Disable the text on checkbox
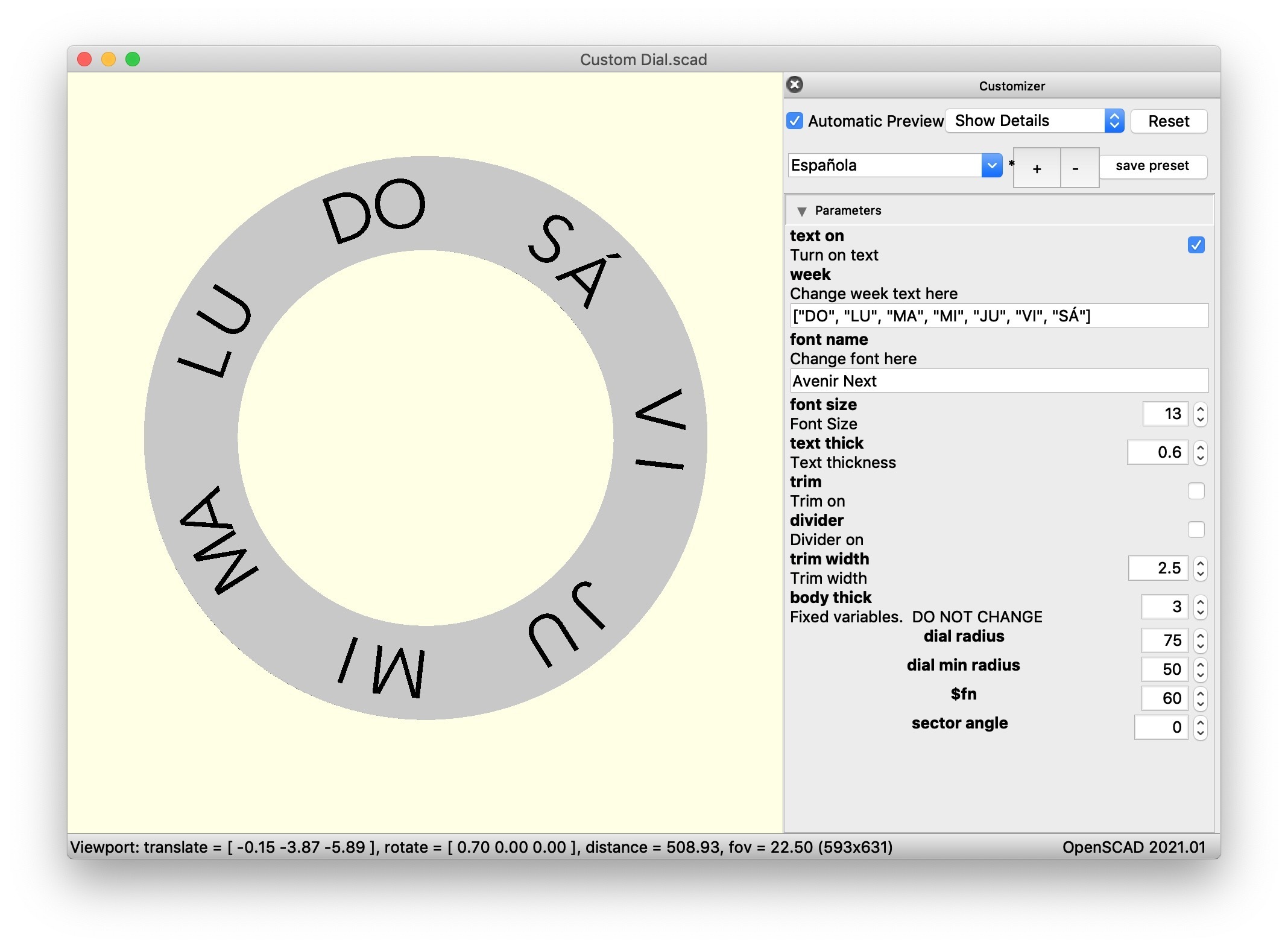 tap(1195, 245)
